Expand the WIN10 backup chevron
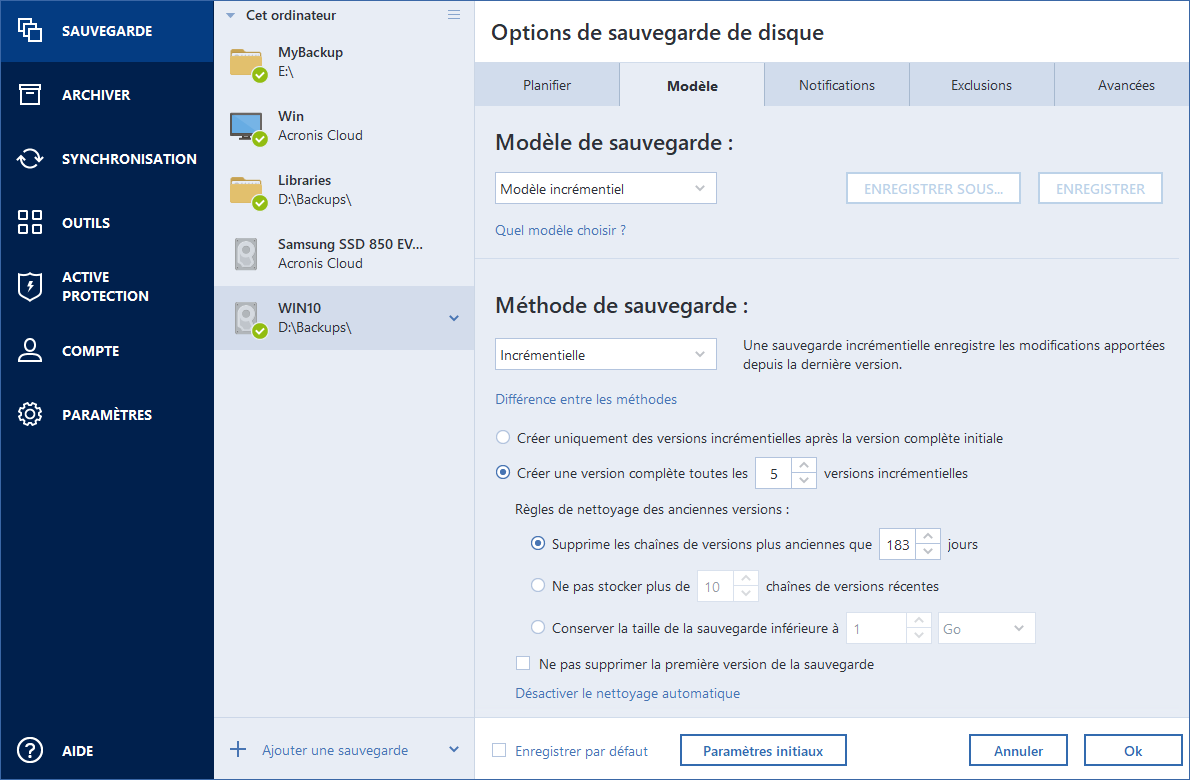1190x780 pixels. 454,318
